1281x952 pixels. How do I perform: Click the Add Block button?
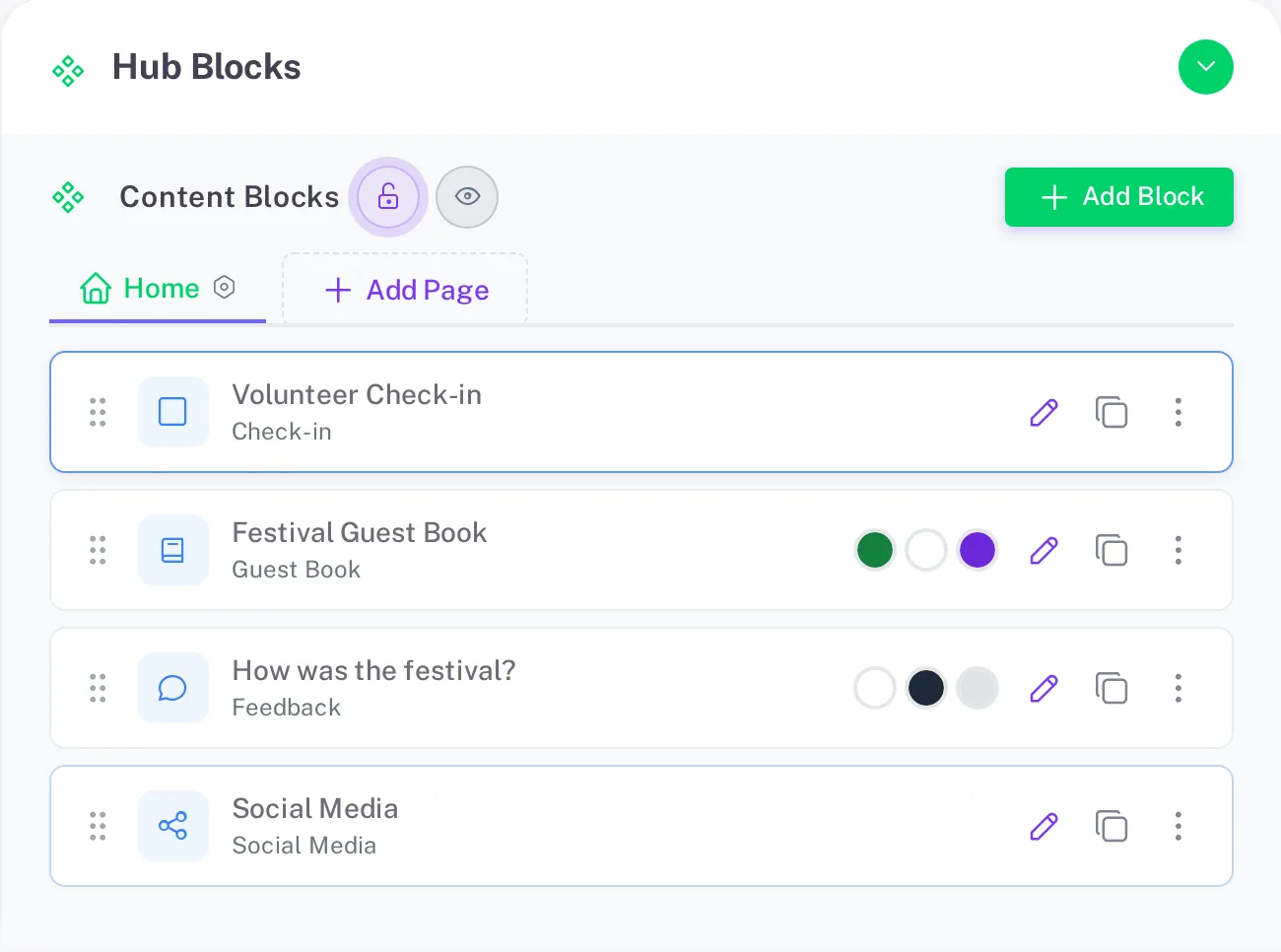click(1119, 197)
